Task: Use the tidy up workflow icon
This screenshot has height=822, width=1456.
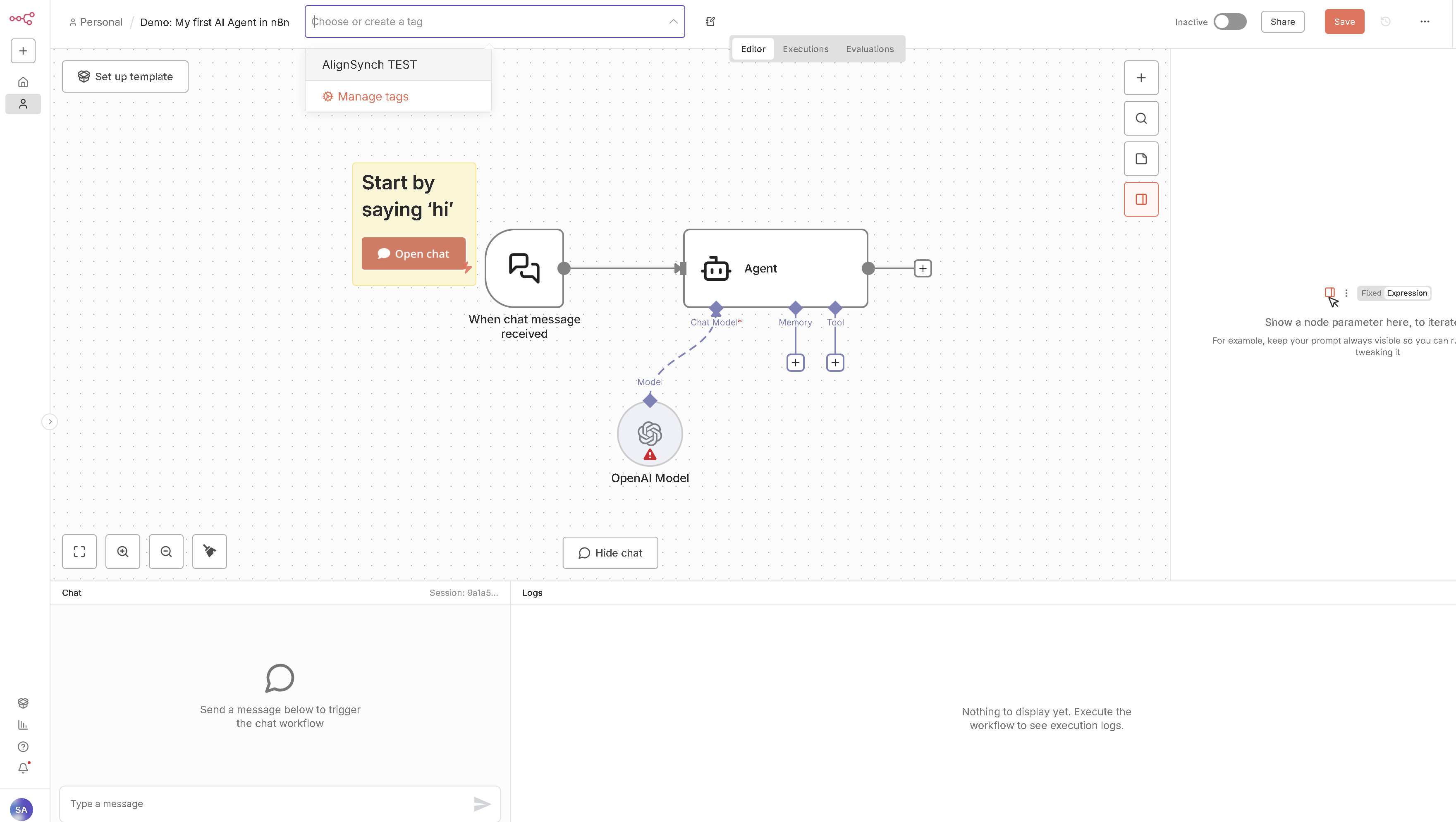Action: coord(209,551)
